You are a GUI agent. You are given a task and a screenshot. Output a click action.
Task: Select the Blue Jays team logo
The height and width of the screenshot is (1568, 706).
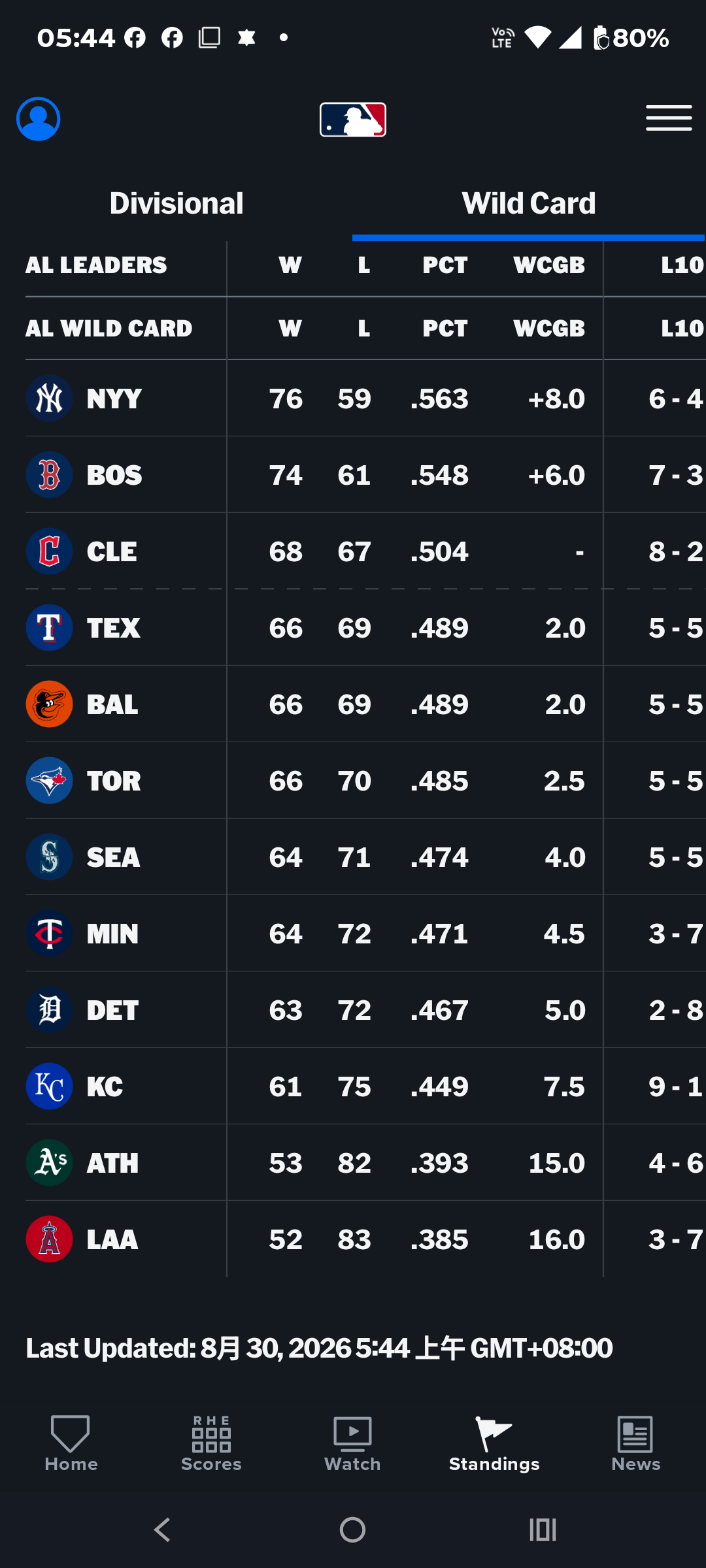click(x=49, y=781)
